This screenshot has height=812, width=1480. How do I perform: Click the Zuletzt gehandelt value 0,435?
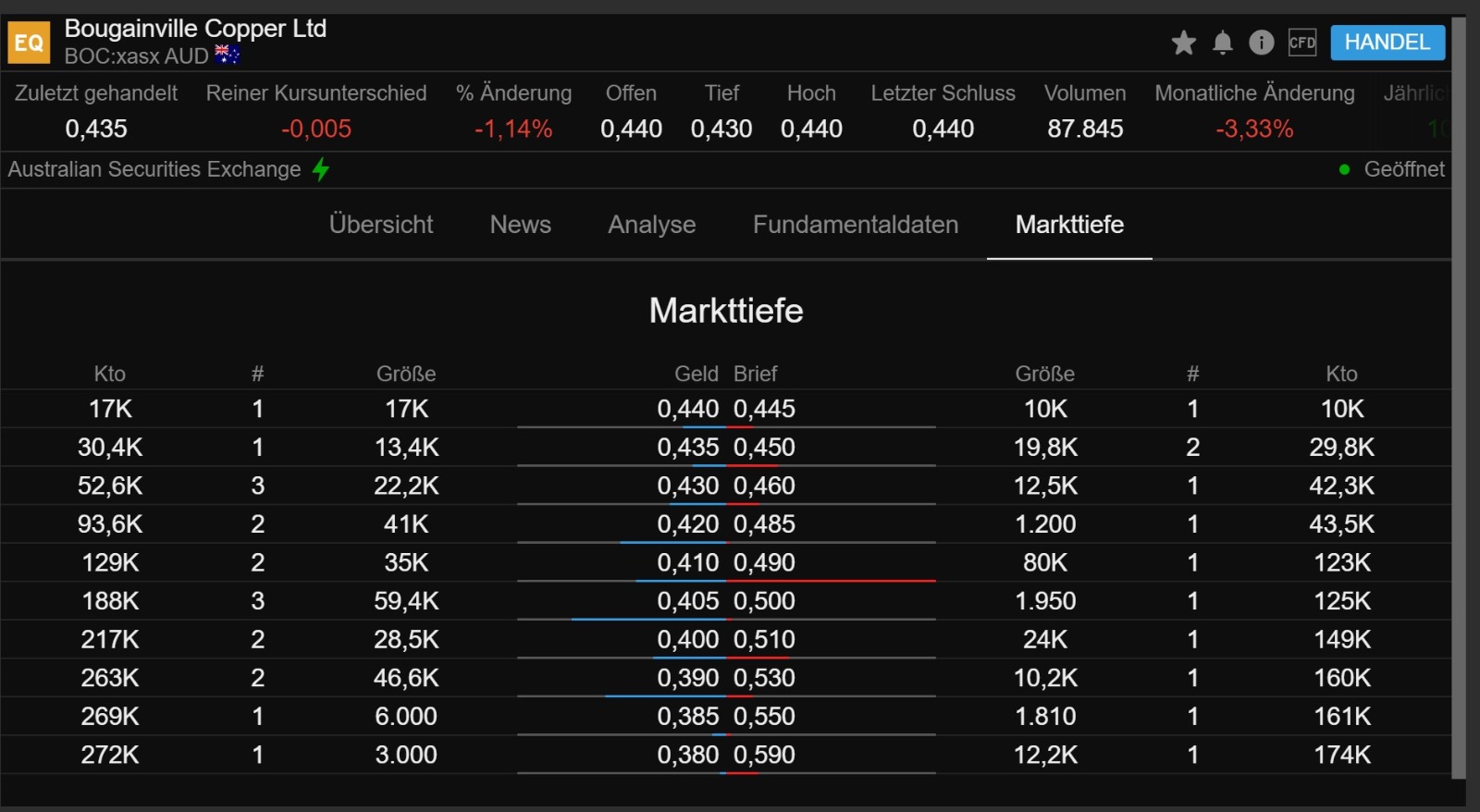(x=96, y=129)
